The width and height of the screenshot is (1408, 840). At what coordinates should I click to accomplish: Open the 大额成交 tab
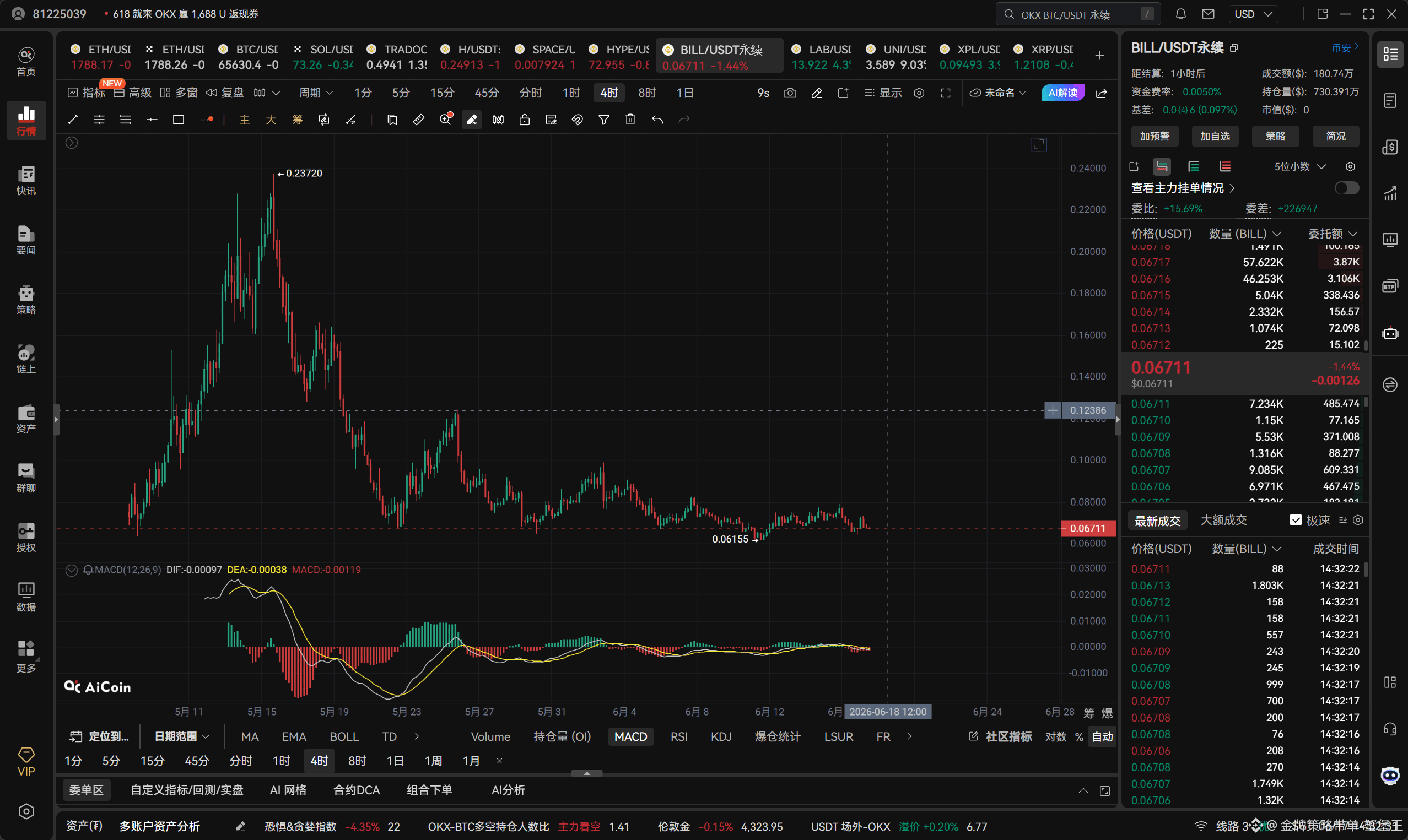click(x=1223, y=520)
